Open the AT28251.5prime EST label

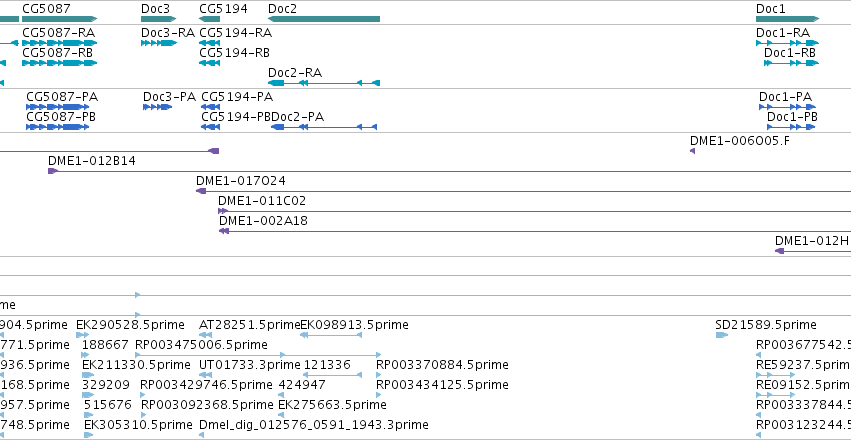pyautogui.click(x=250, y=325)
